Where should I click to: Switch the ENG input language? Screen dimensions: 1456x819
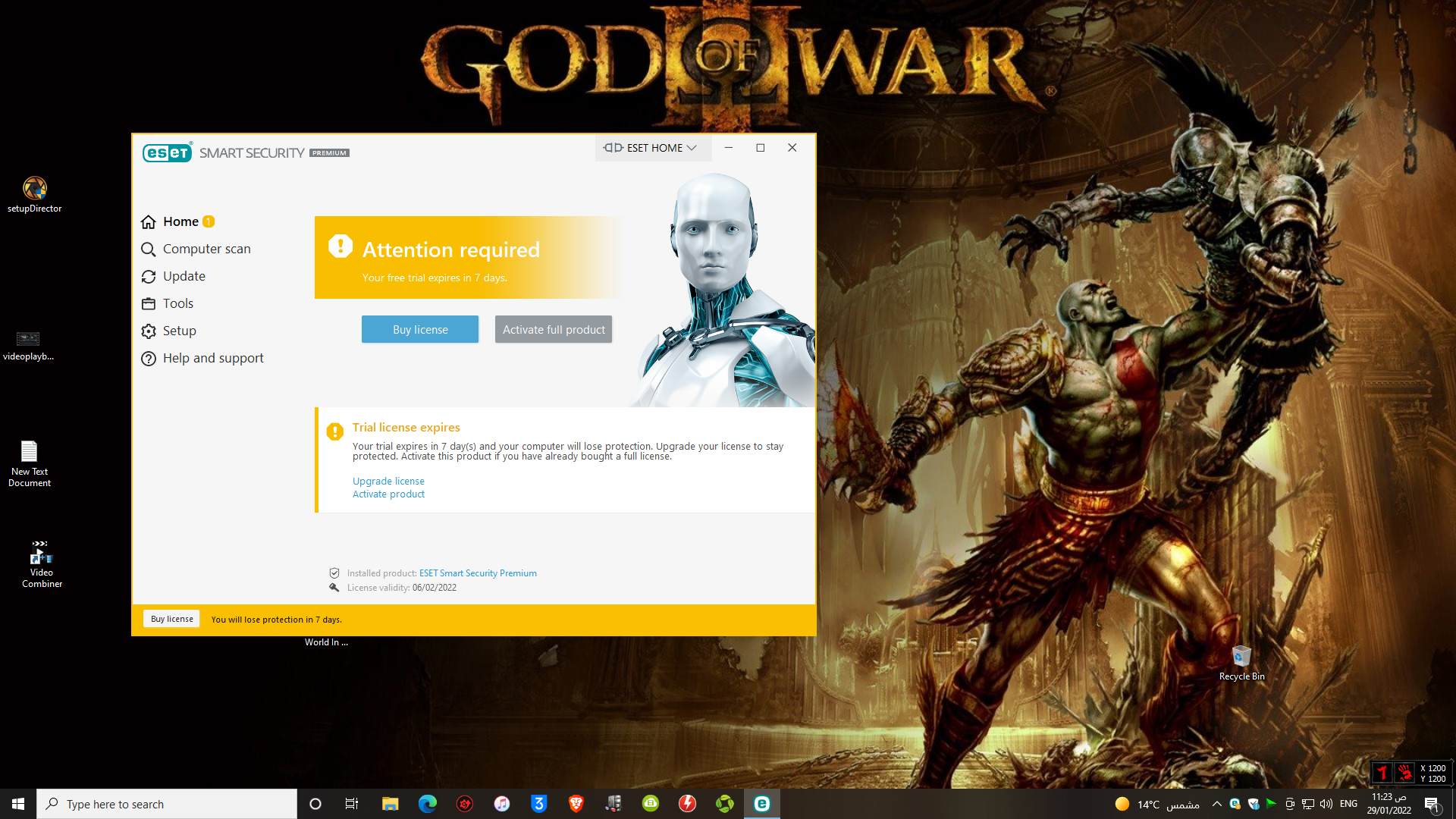pyautogui.click(x=1348, y=804)
